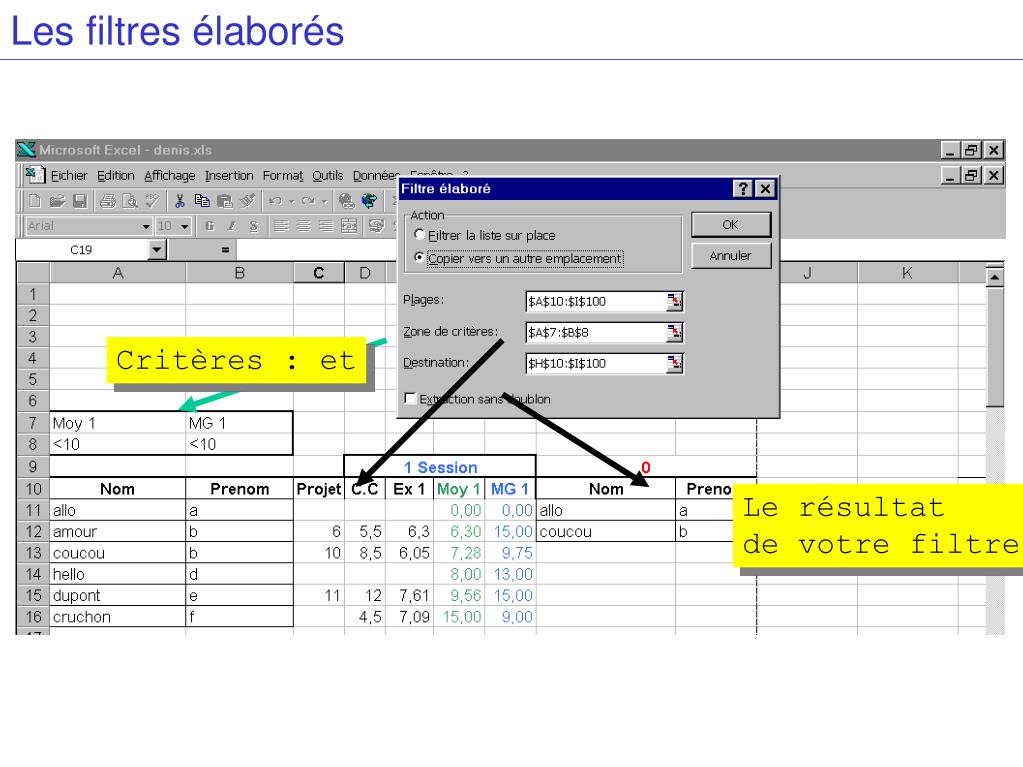Click the Destination input field

(596, 363)
